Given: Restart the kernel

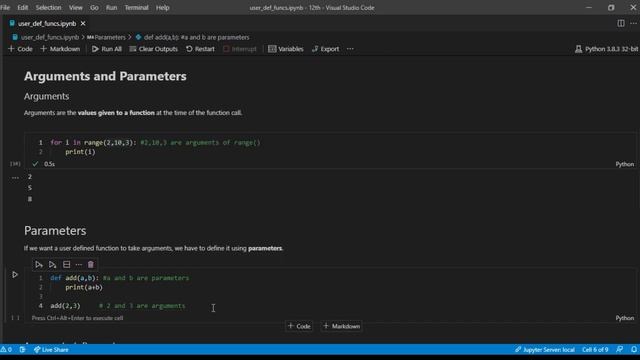Looking at the screenshot, I should [200, 49].
